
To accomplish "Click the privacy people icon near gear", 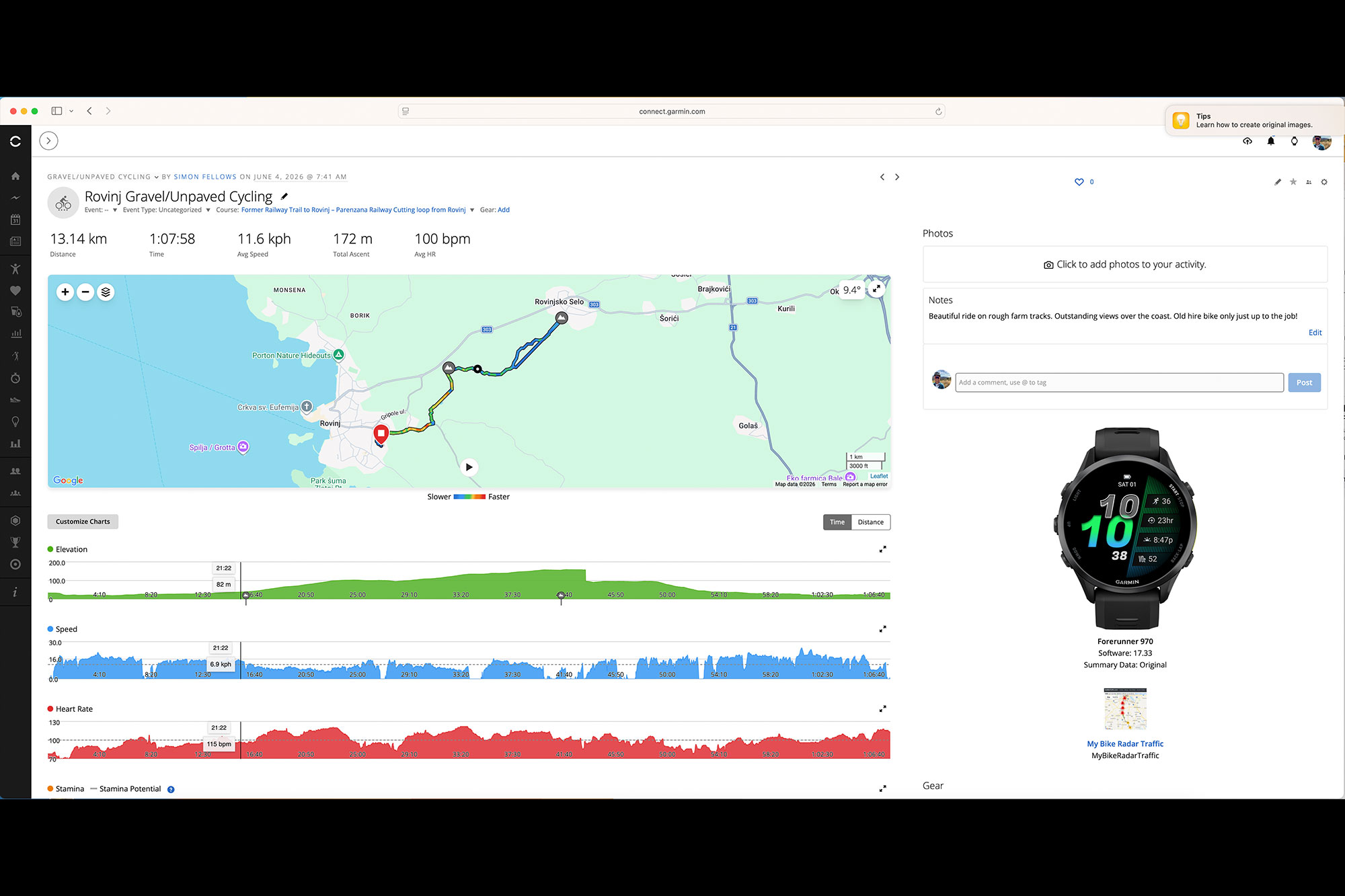I will (1309, 182).
